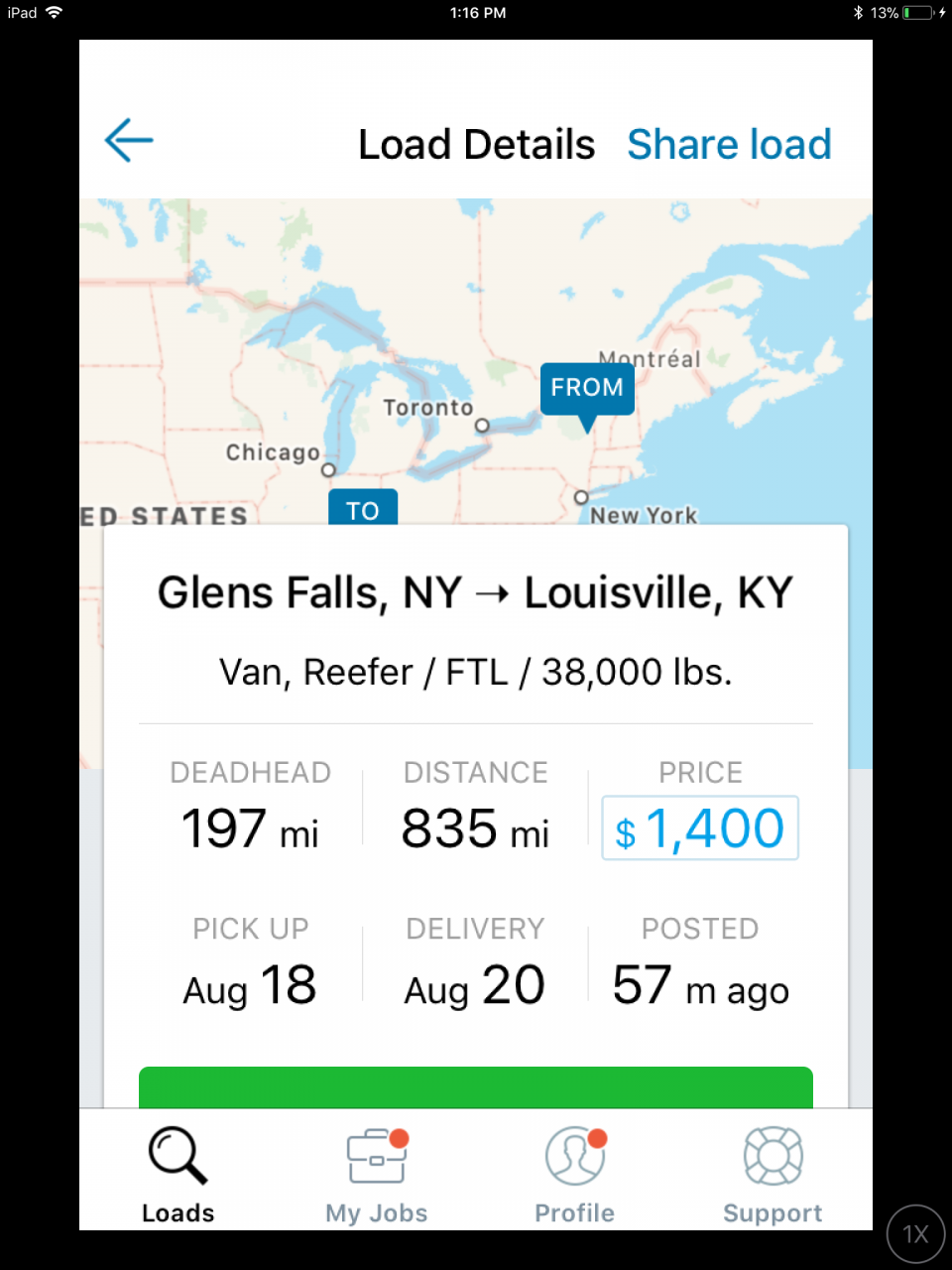952x1270 pixels.
Task: Tap the 197 mi deadhead value
Action: tap(250, 828)
